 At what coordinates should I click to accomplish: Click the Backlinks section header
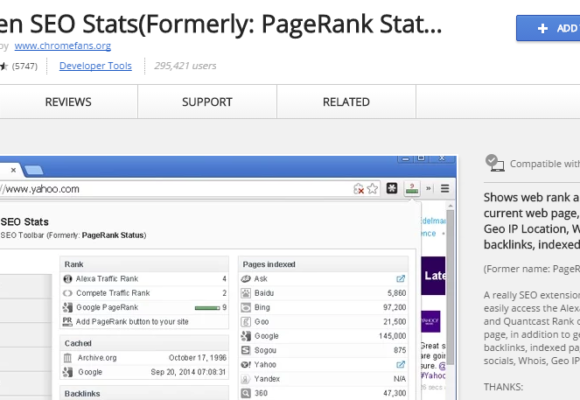click(x=144, y=393)
